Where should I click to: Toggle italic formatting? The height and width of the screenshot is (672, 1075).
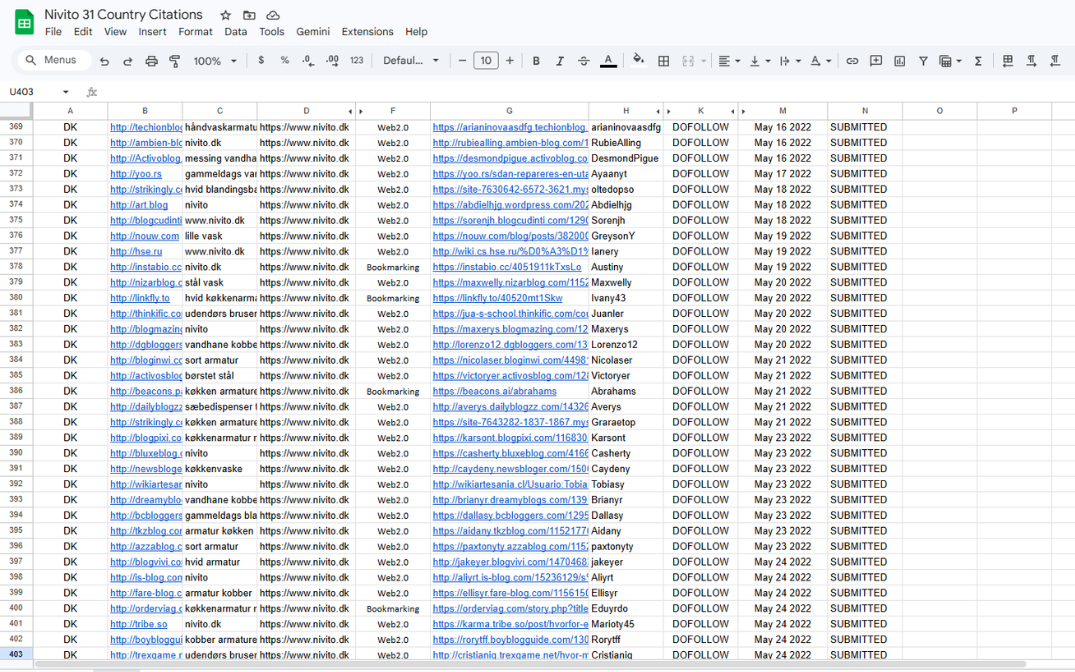(560, 61)
